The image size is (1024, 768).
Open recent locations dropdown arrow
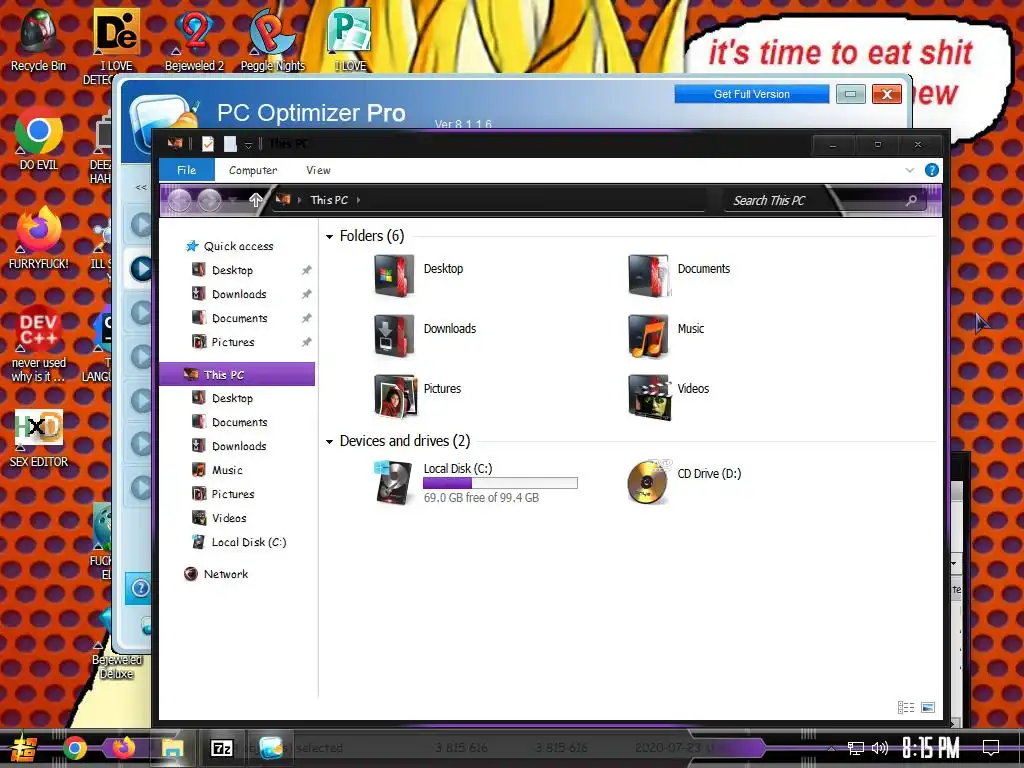232,200
